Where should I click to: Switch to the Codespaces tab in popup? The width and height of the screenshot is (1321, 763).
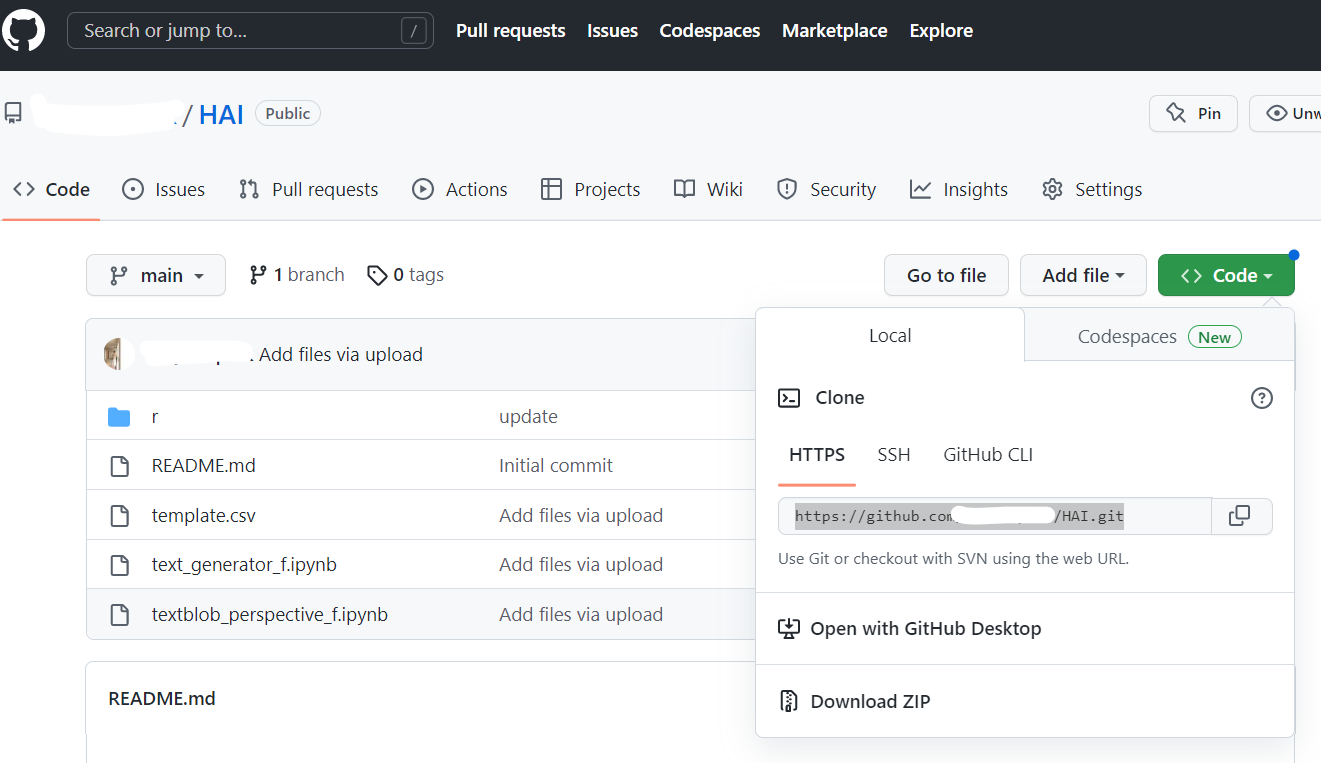click(1159, 337)
